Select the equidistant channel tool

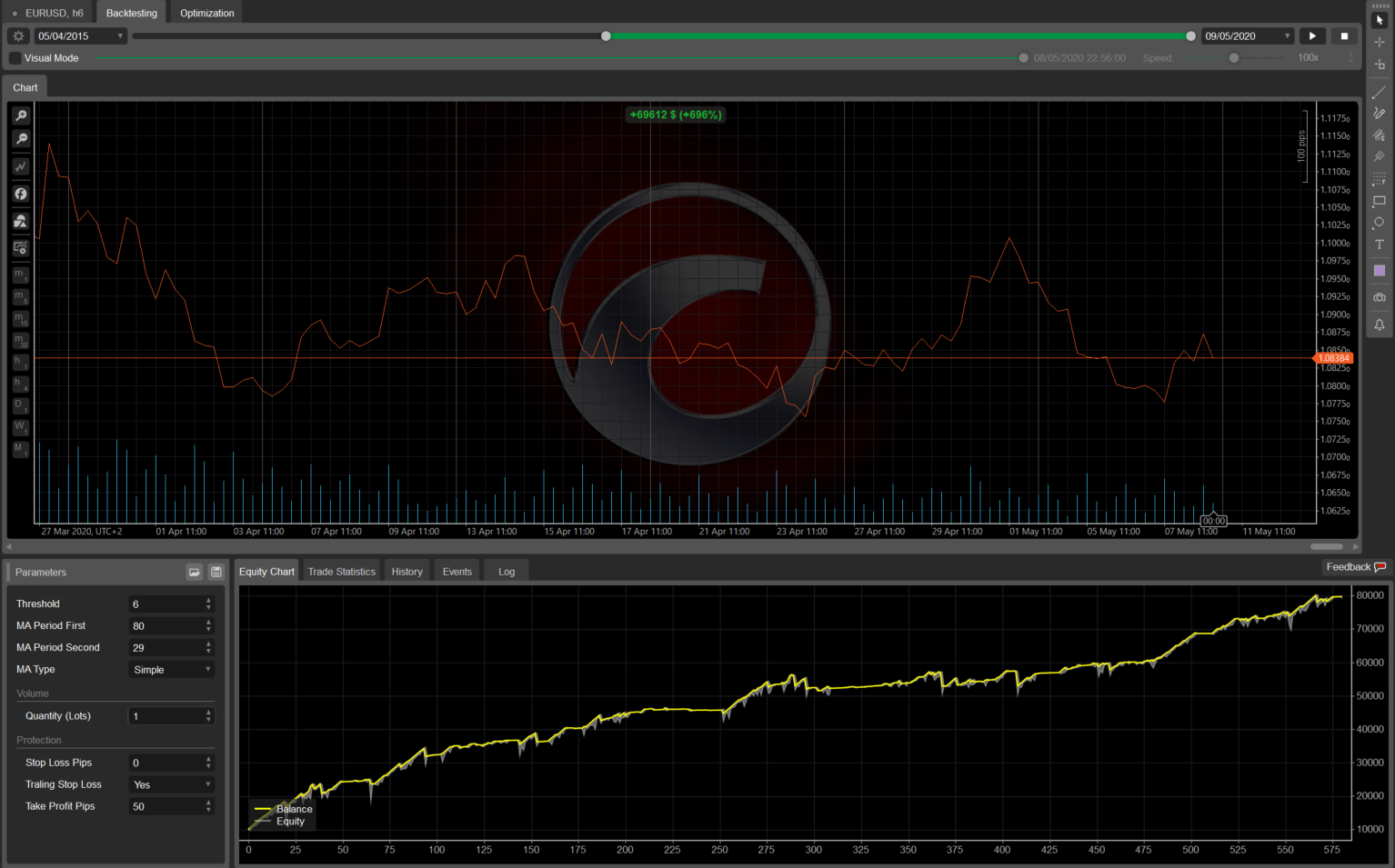[x=1380, y=135]
